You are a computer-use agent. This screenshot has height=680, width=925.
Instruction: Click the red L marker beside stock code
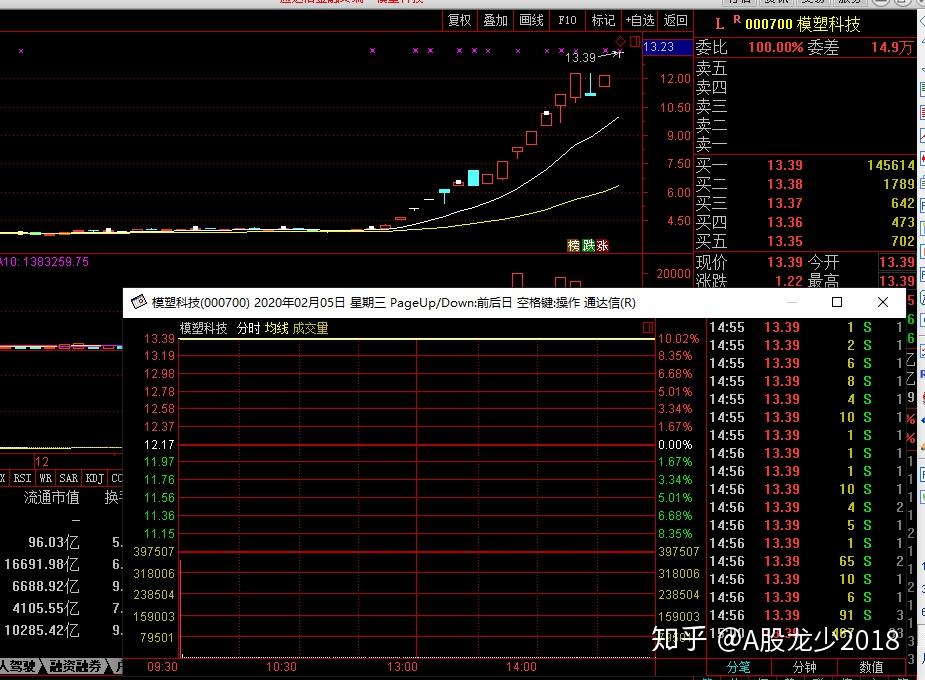click(x=720, y=24)
